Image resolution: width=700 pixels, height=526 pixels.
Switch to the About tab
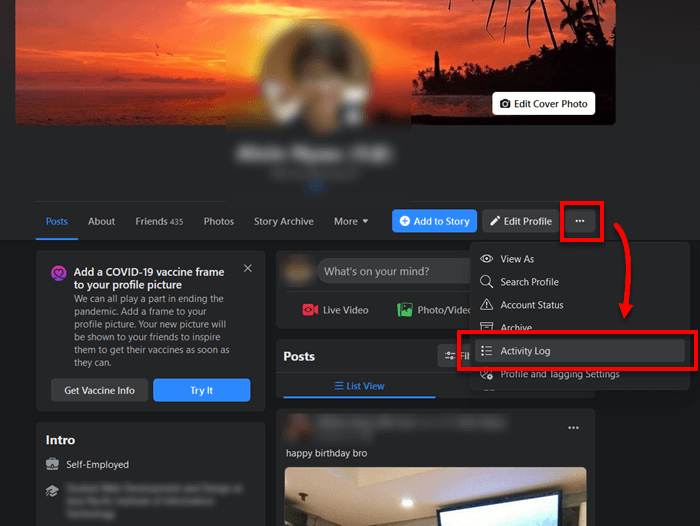click(101, 221)
